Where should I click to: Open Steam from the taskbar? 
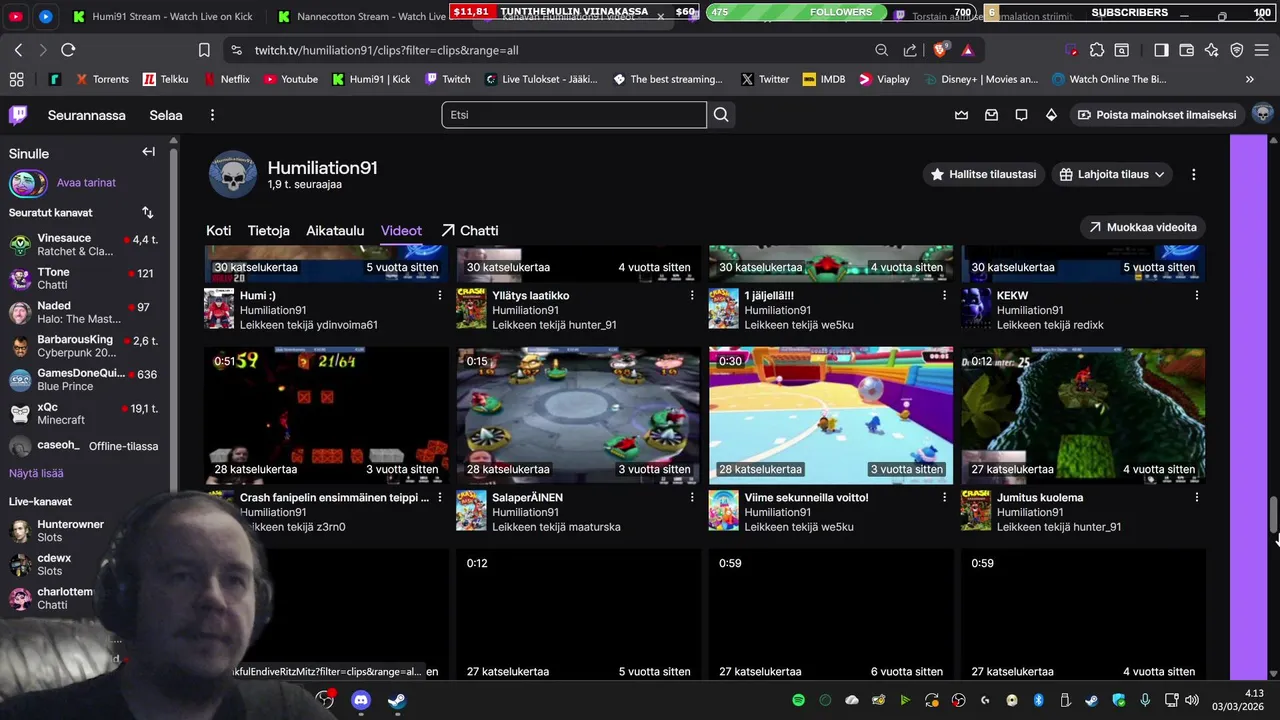click(x=397, y=701)
